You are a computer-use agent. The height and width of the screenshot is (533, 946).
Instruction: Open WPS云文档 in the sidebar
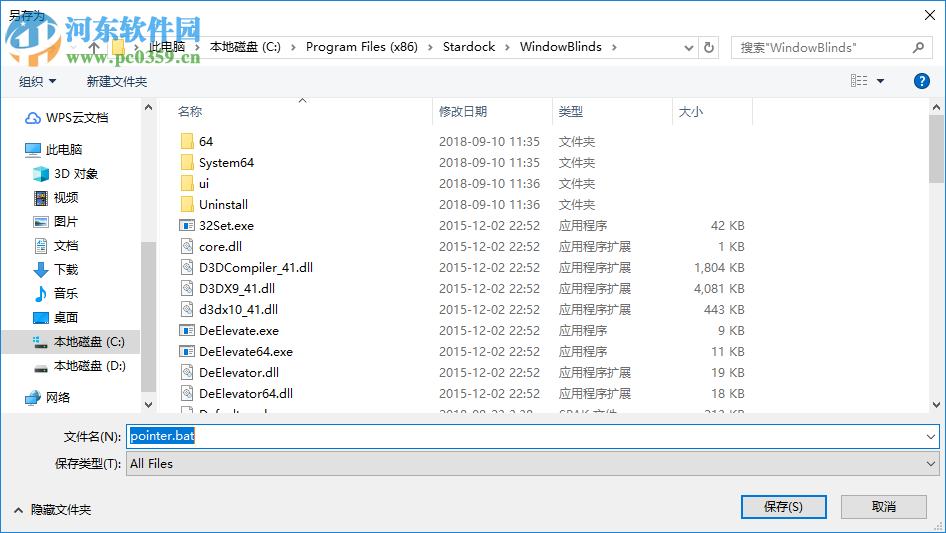[x=66, y=118]
